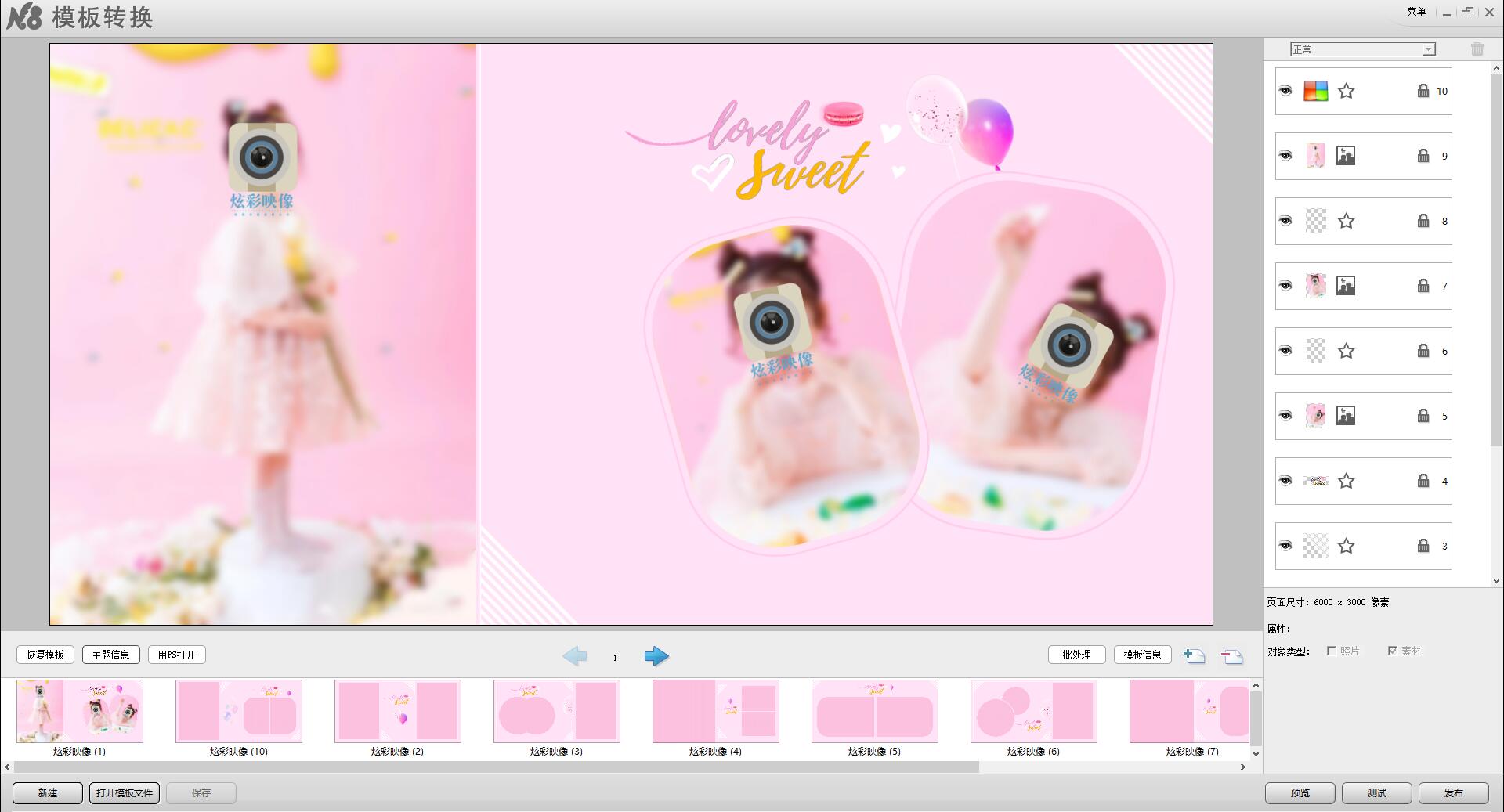This screenshot has width=1504, height=812.
Task: Click the previous page arrow
Action: pos(575,656)
